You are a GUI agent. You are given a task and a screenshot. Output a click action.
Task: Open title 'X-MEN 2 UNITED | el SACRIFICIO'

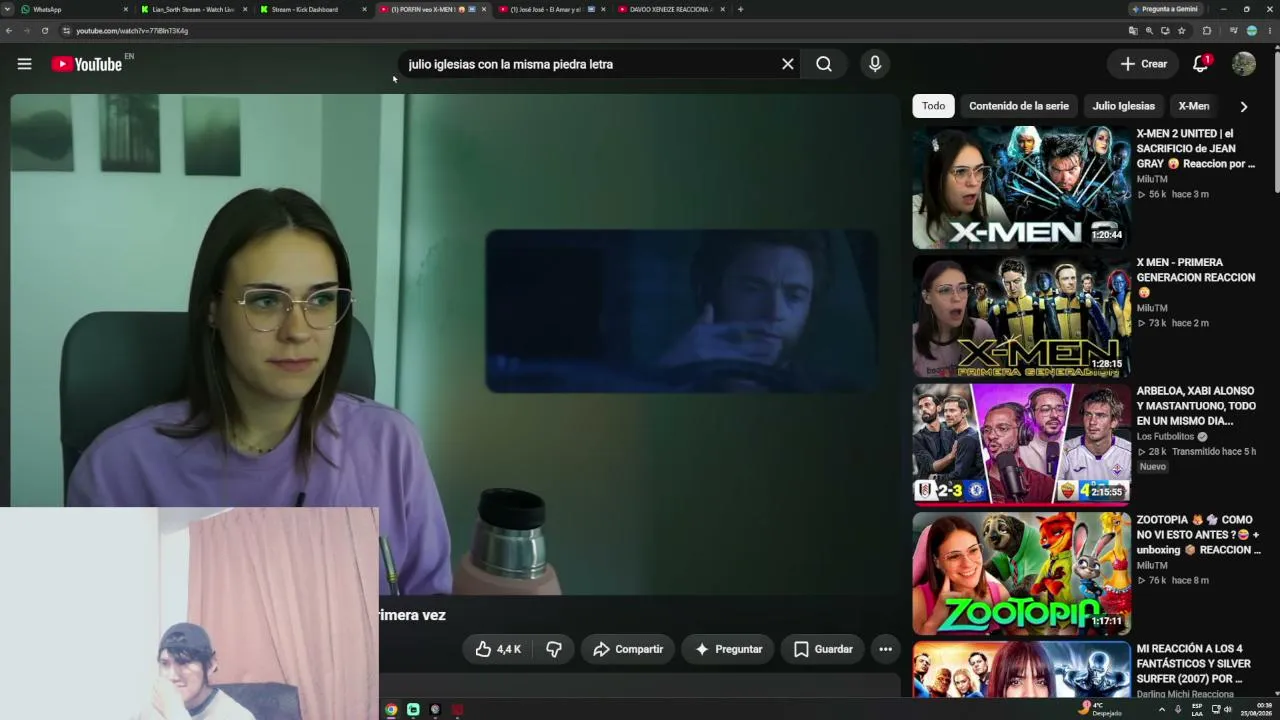pyautogui.click(x=1195, y=148)
